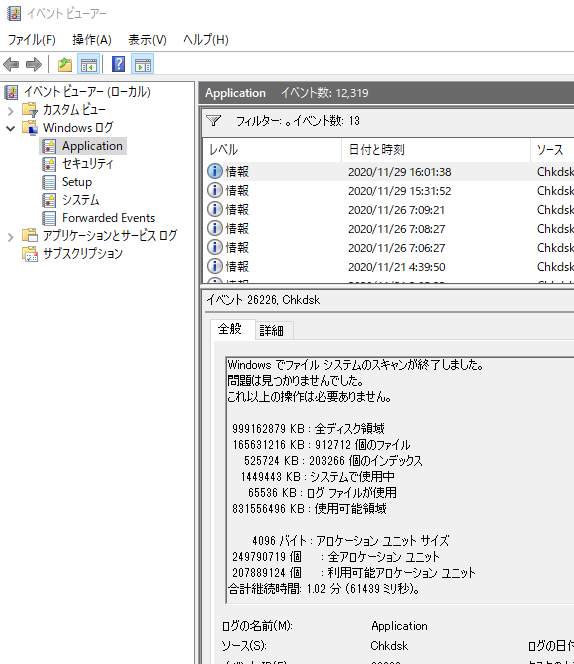The image size is (574, 664).
Task: Click the カスタム ビュー folder icon
Action: tap(30, 110)
